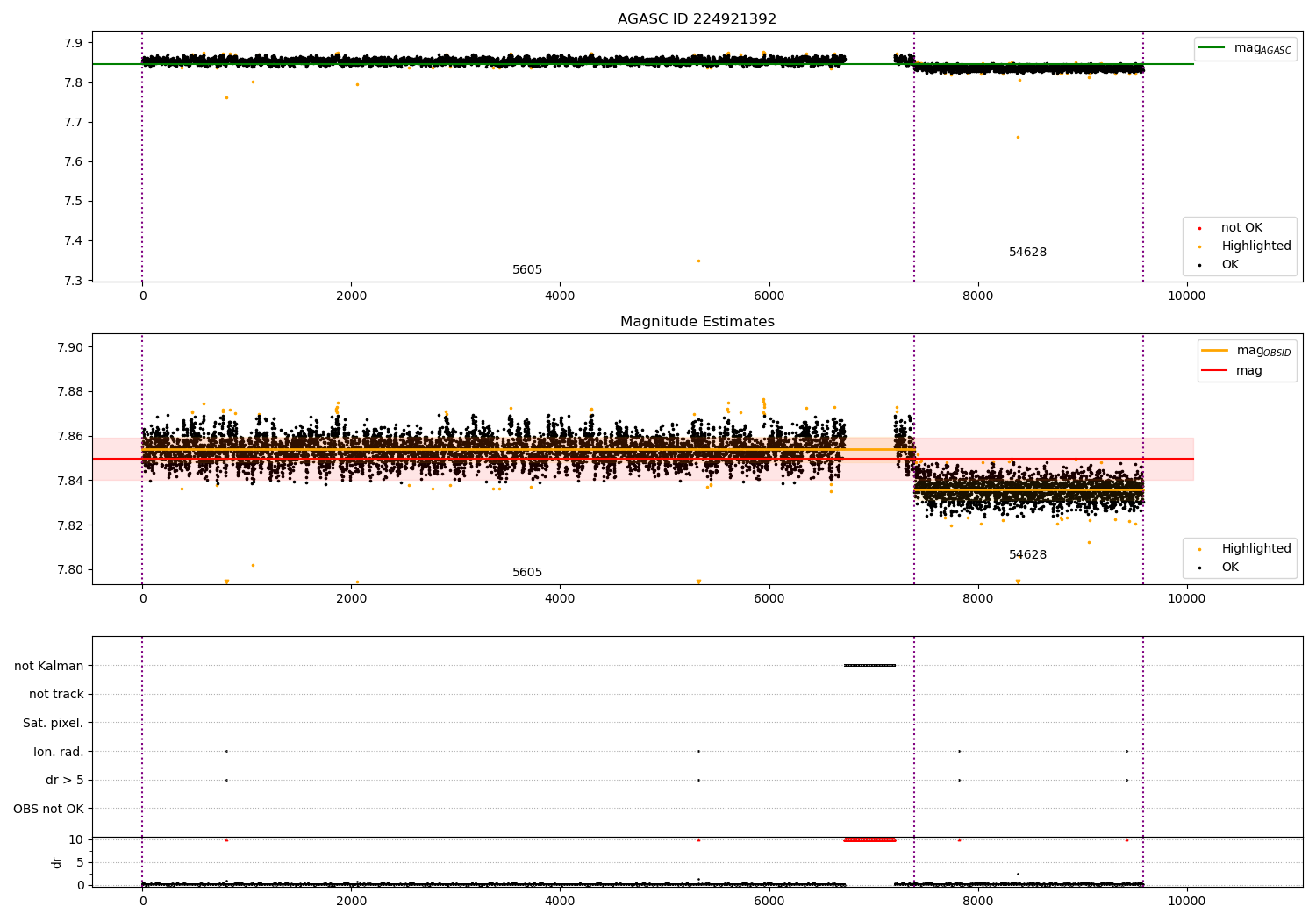Click x-axis tick 6000 in bottom plot
Screen dimensions: 1316x921
pos(769,902)
